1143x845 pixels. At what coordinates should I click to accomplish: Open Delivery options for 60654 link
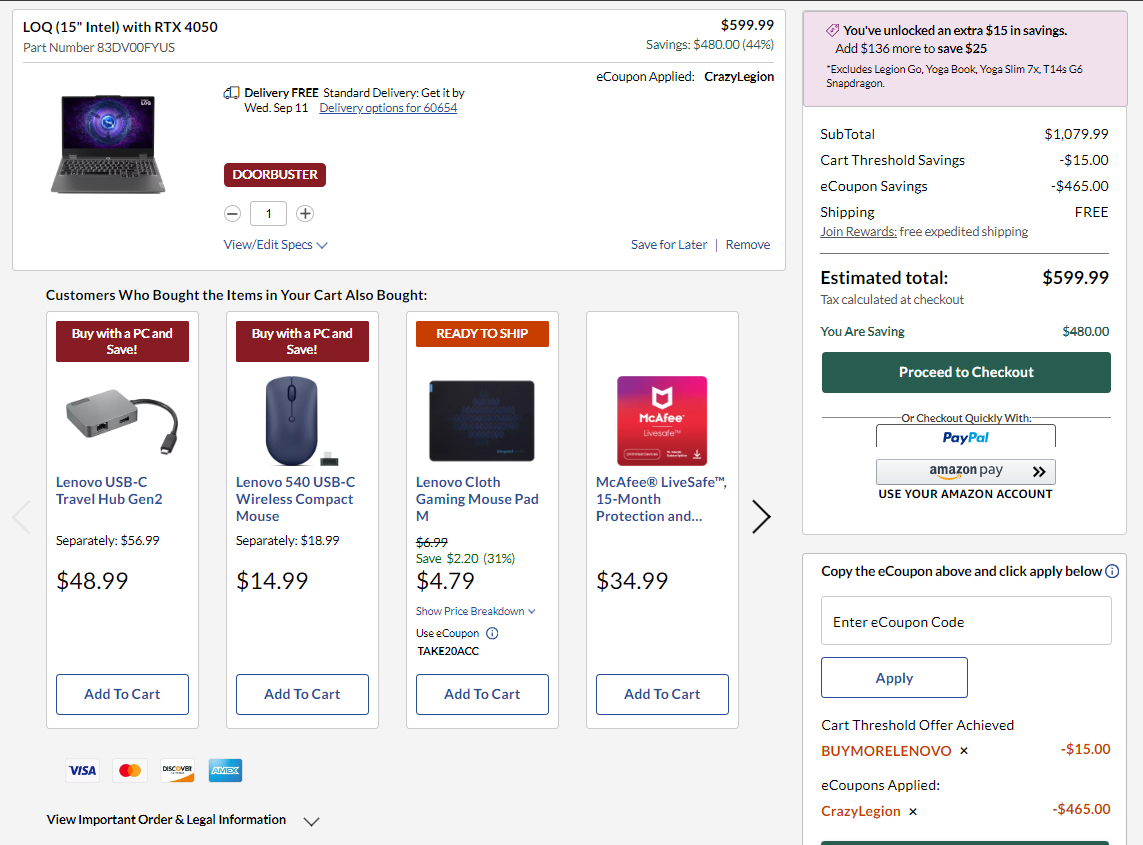click(388, 108)
